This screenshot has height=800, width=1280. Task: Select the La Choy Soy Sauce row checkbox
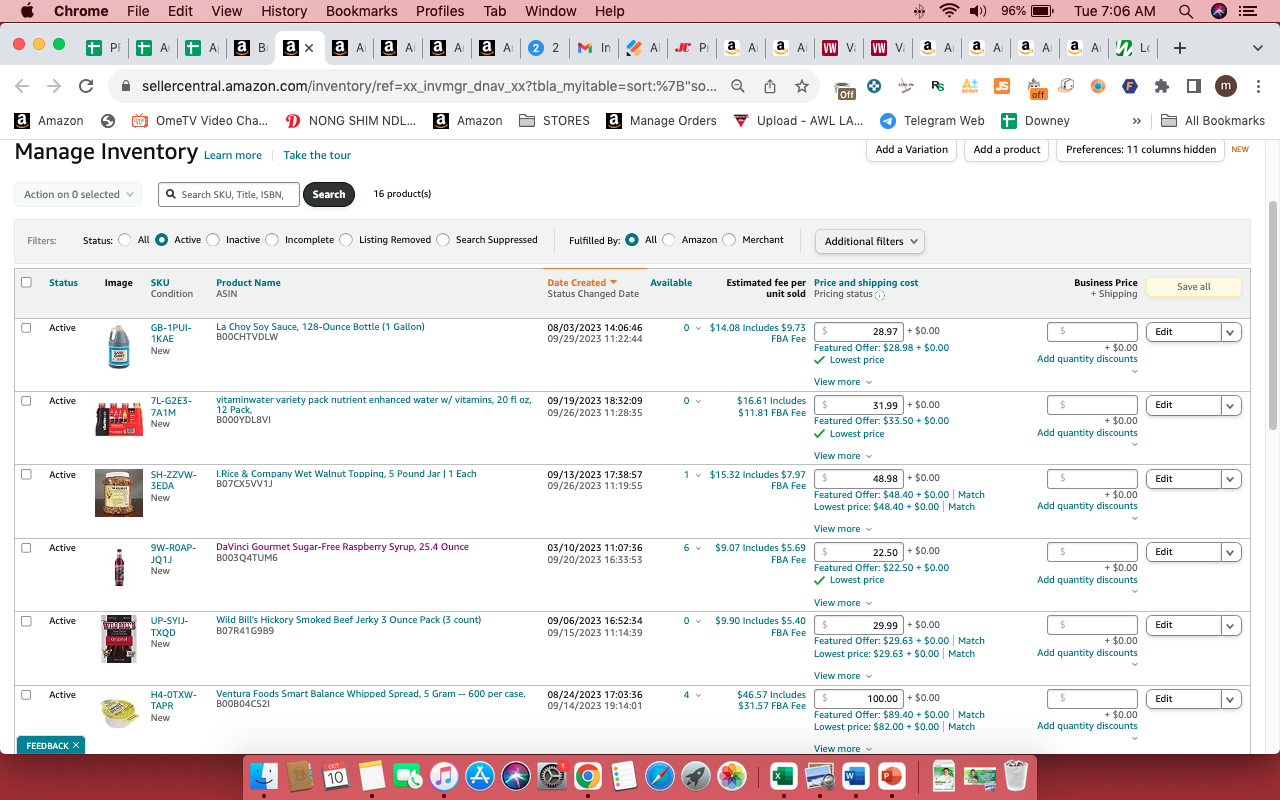[x=26, y=328]
